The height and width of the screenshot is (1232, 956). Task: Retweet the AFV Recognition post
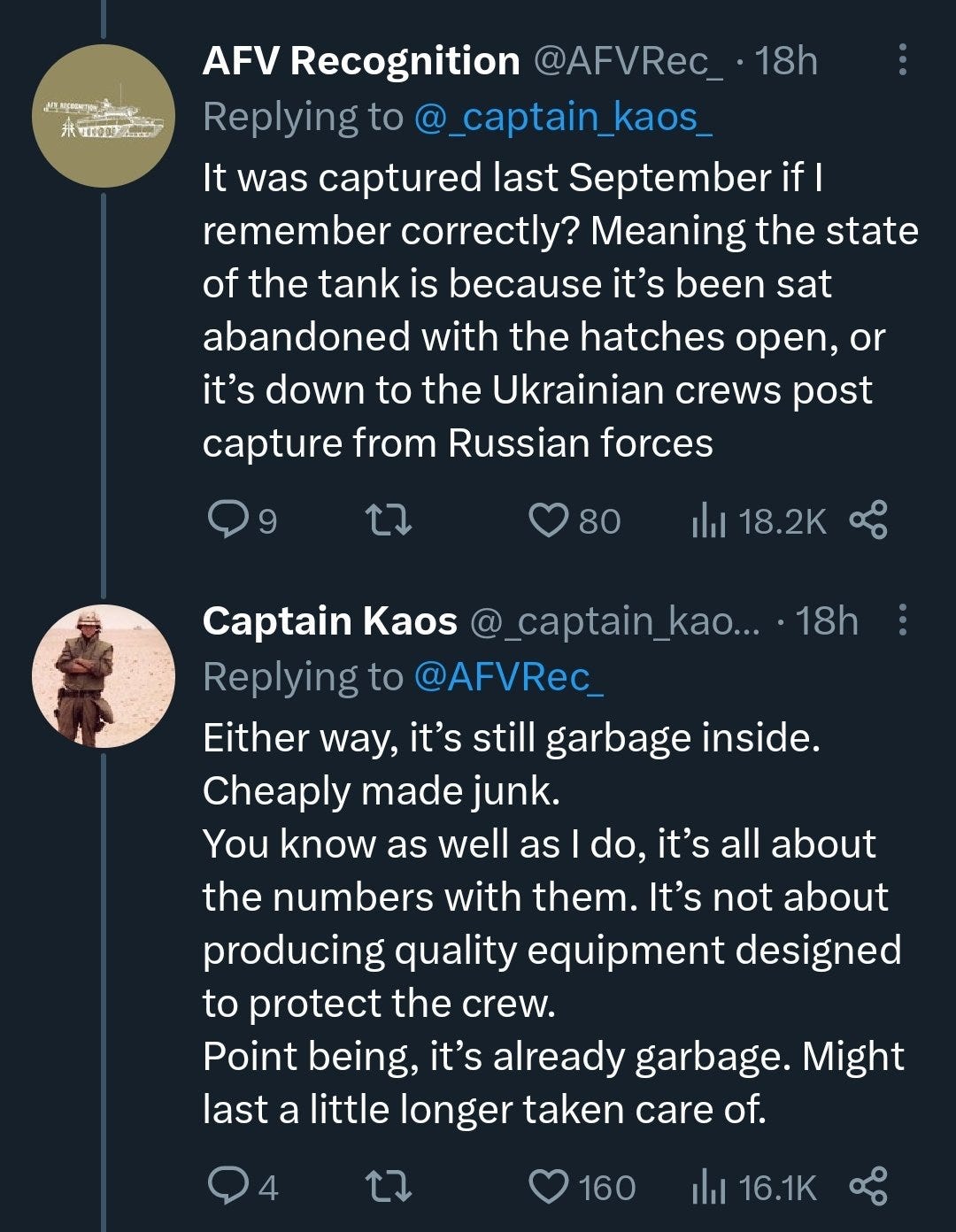click(x=389, y=520)
